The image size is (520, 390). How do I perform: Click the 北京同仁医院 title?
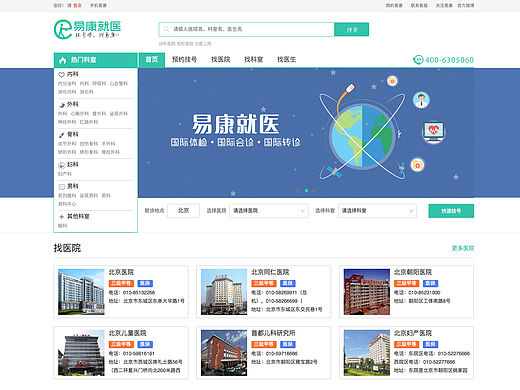point(270,272)
